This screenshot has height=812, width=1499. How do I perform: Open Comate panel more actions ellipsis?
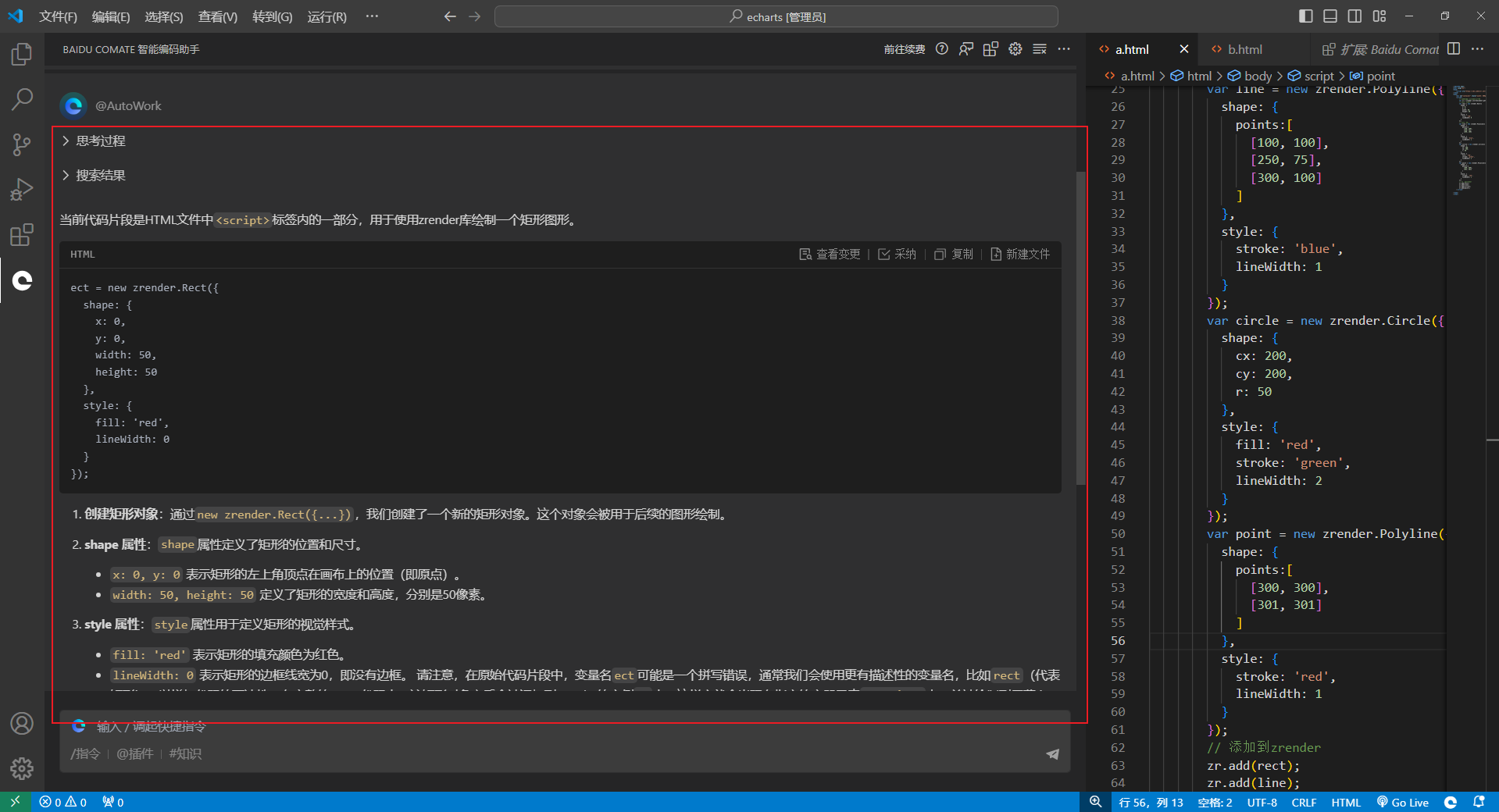pyautogui.click(x=1064, y=49)
